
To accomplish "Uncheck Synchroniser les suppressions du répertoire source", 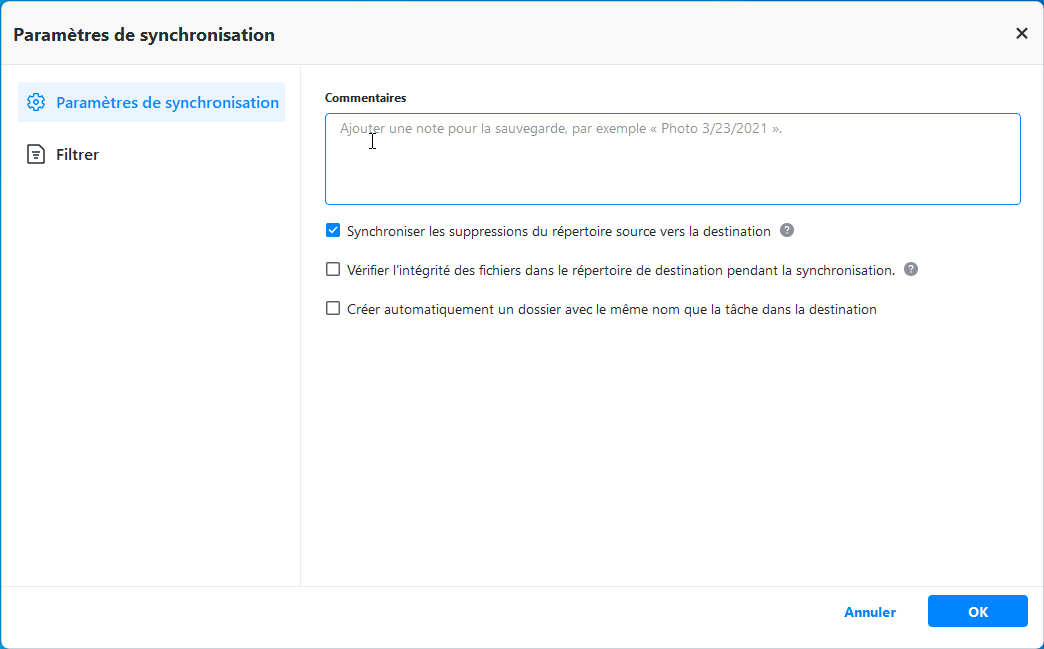I will click(333, 231).
